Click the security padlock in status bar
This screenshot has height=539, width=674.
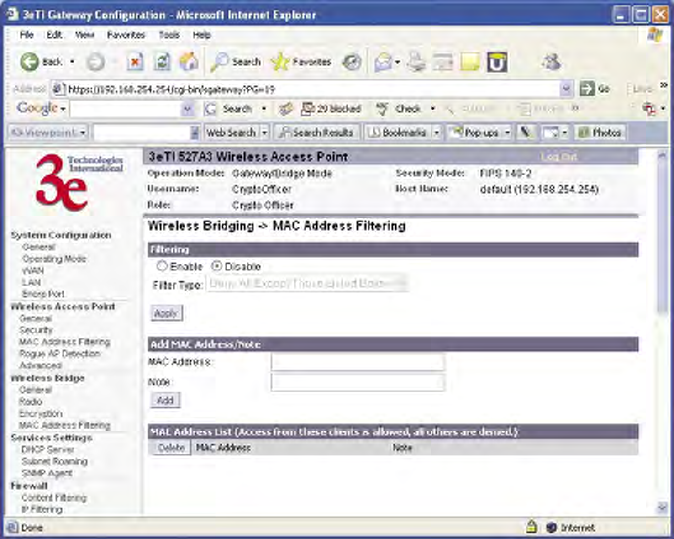[x=532, y=527]
